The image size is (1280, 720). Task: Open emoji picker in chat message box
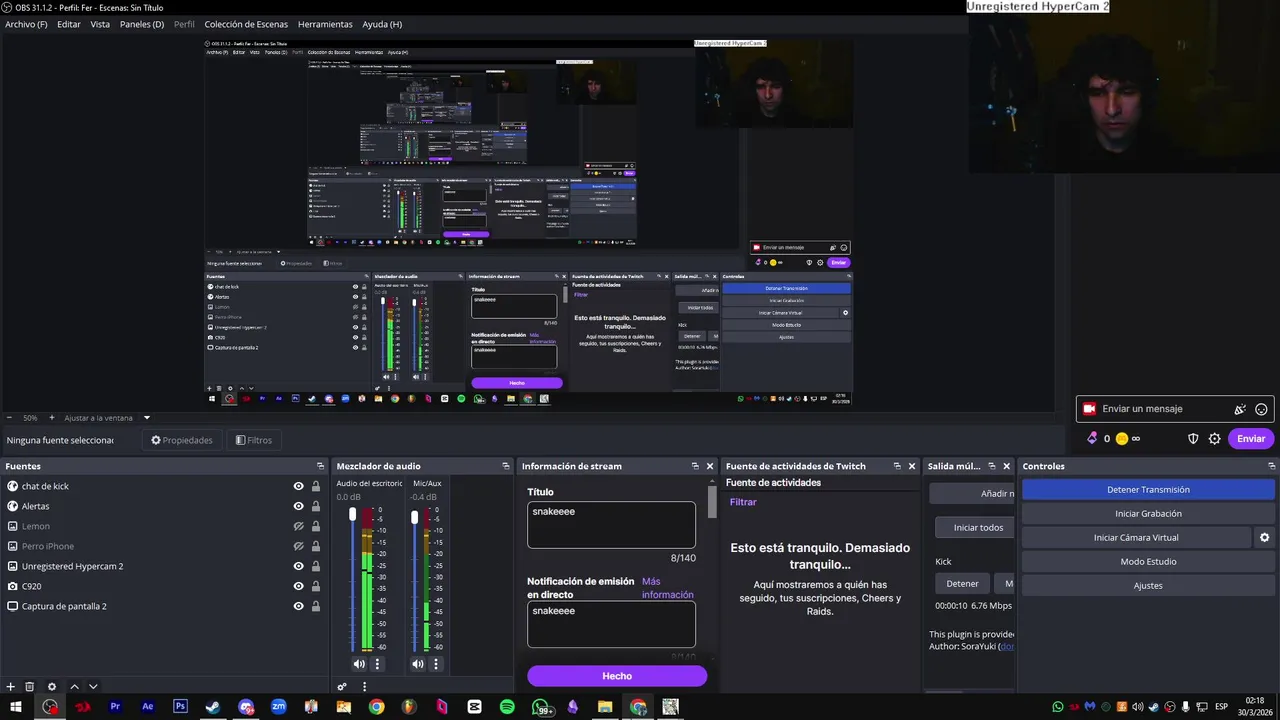[x=1261, y=409]
